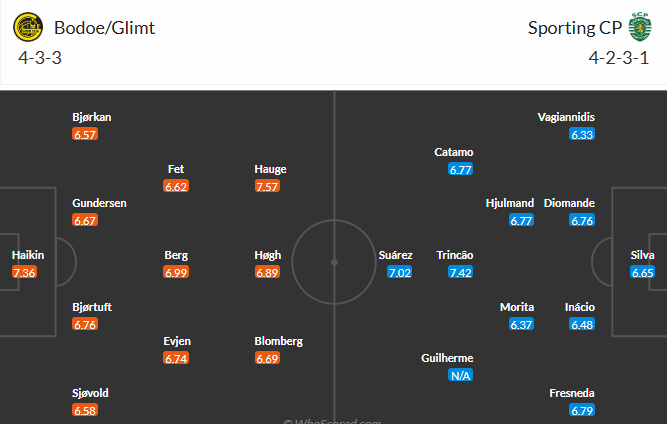Select Høgh's 6.89 rating badge
Image resolution: width=667 pixels, height=424 pixels.
267,272
